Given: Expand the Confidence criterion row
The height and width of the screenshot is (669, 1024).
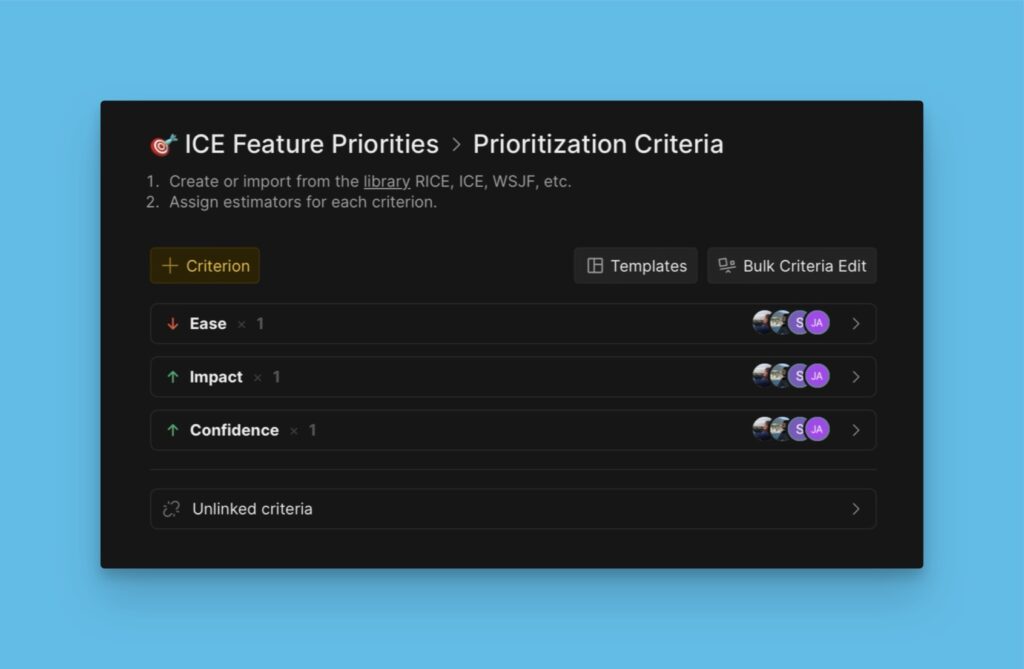Looking at the screenshot, I should coord(856,430).
